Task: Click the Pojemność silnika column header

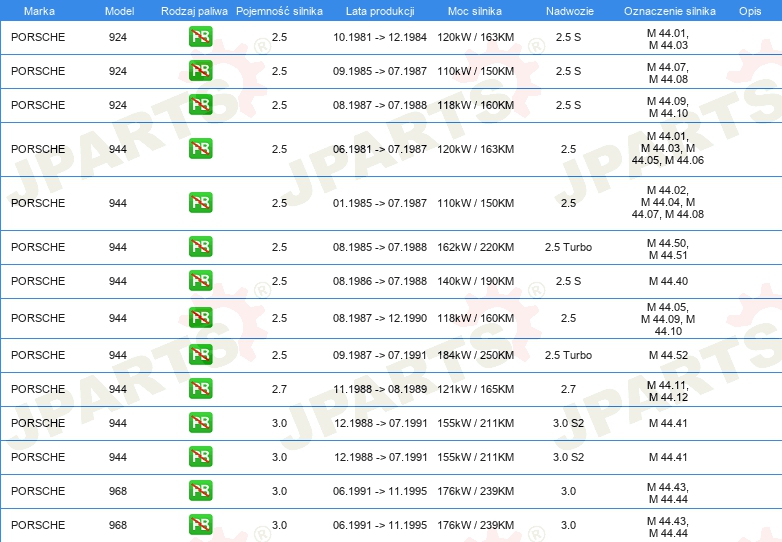Action: [x=279, y=11]
